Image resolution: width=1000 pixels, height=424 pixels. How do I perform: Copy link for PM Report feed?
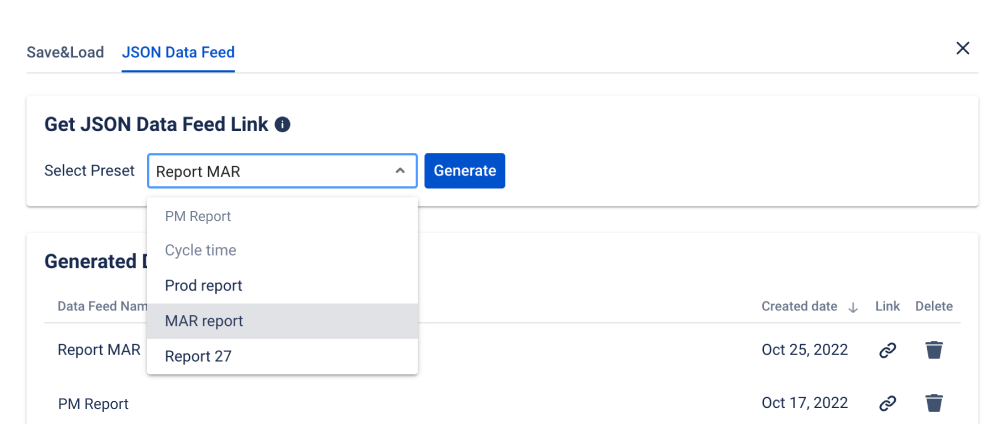(x=887, y=403)
